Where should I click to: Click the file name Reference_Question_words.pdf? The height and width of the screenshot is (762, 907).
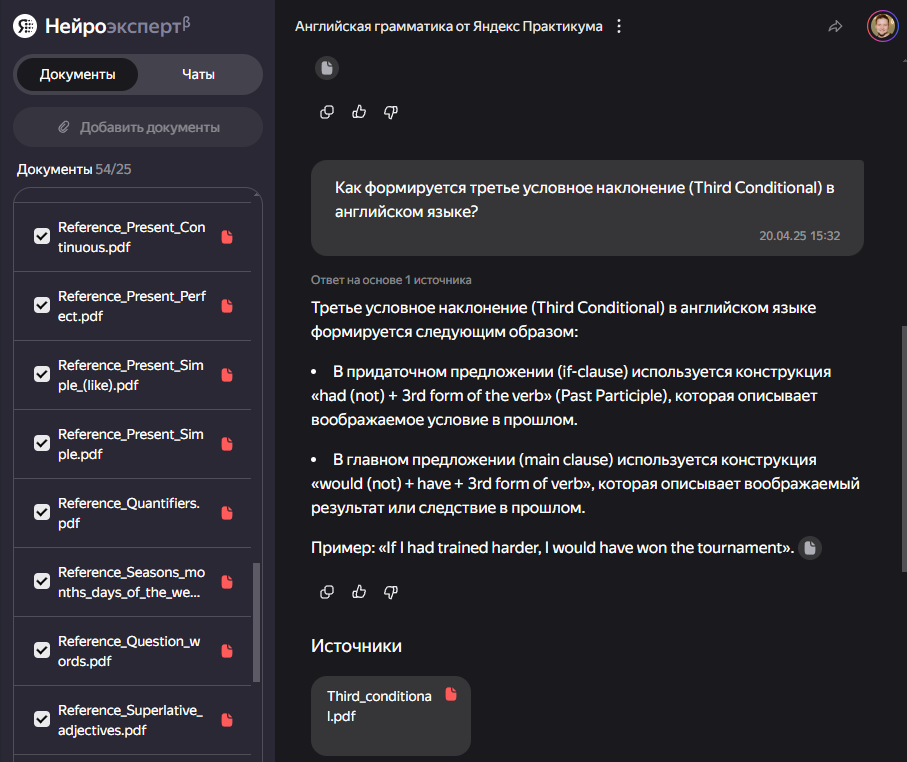pos(129,651)
